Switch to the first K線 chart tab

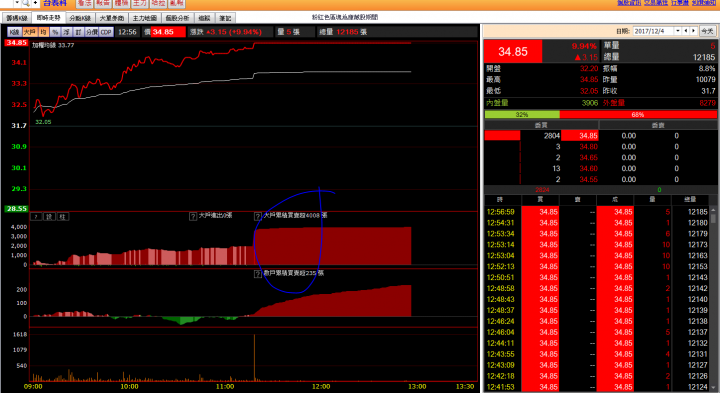click(x=17, y=18)
